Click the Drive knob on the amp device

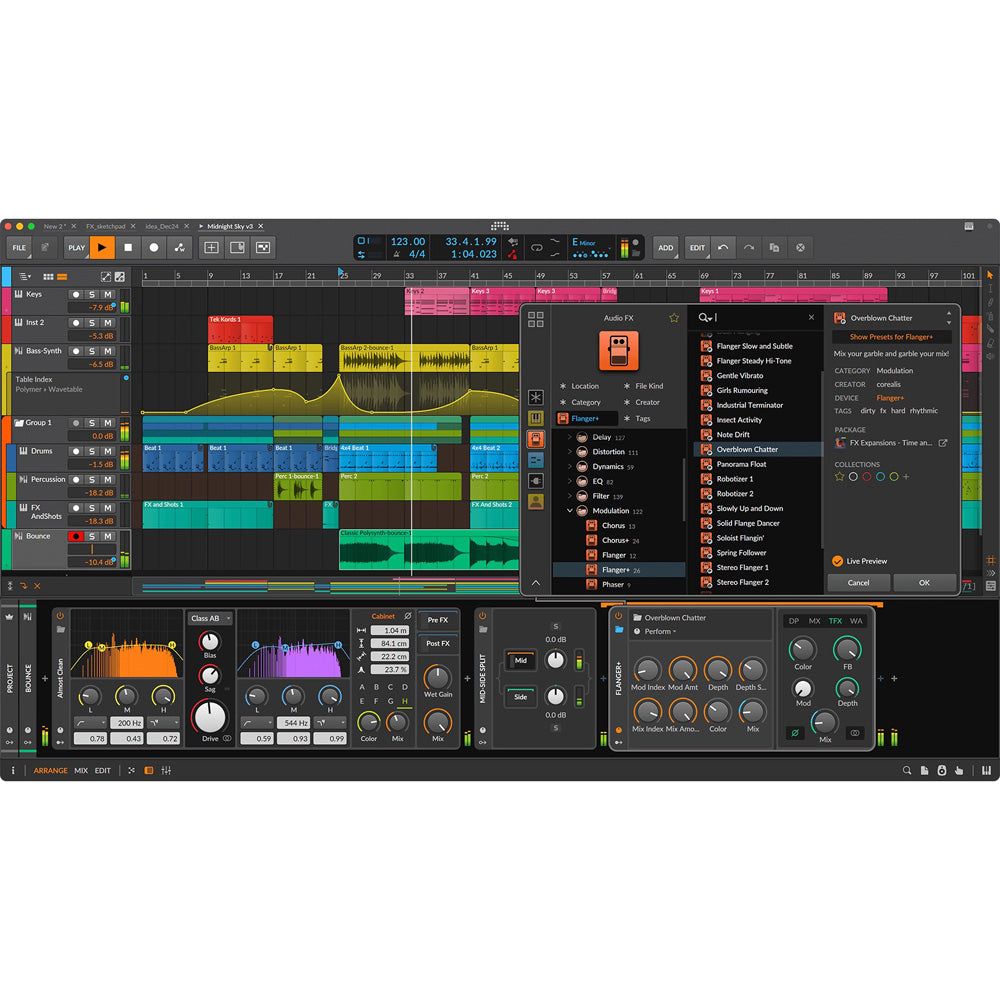coord(209,716)
